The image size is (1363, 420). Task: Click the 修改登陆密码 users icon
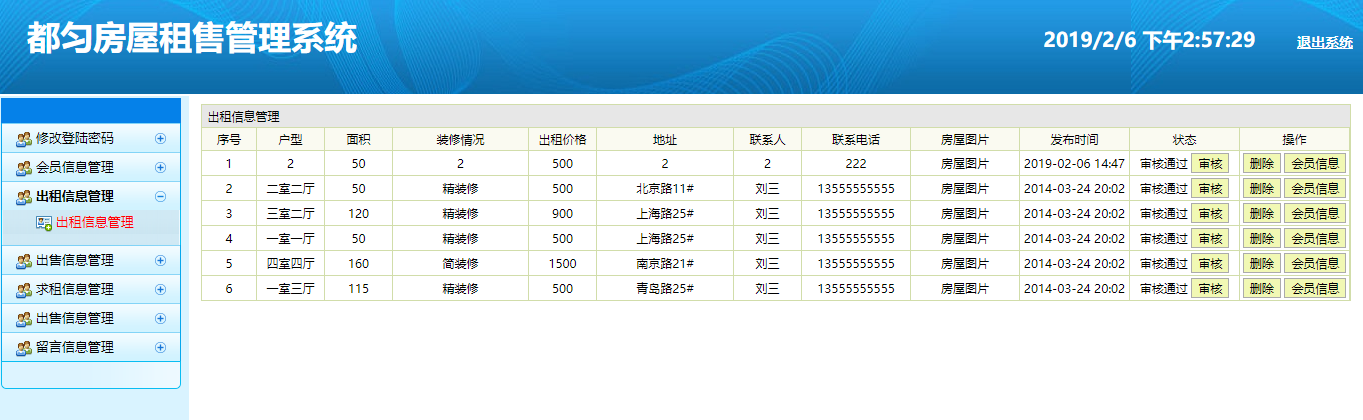tap(24, 139)
